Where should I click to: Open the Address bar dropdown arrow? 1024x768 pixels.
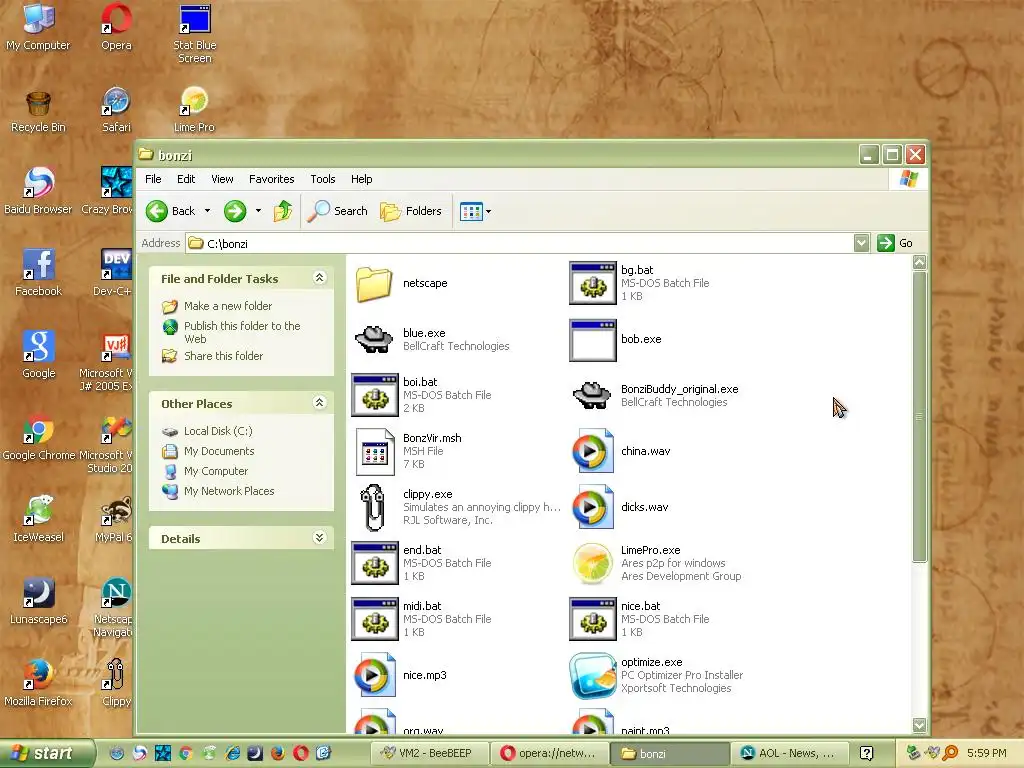861,244
